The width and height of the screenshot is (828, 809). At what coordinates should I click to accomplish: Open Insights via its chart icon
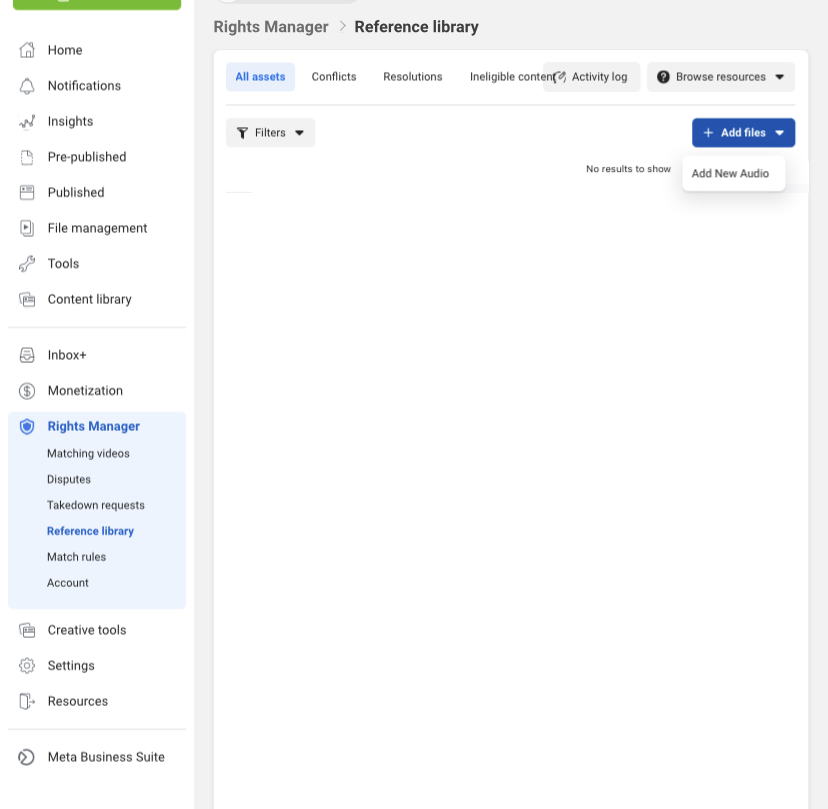click(x=27, y=122)
